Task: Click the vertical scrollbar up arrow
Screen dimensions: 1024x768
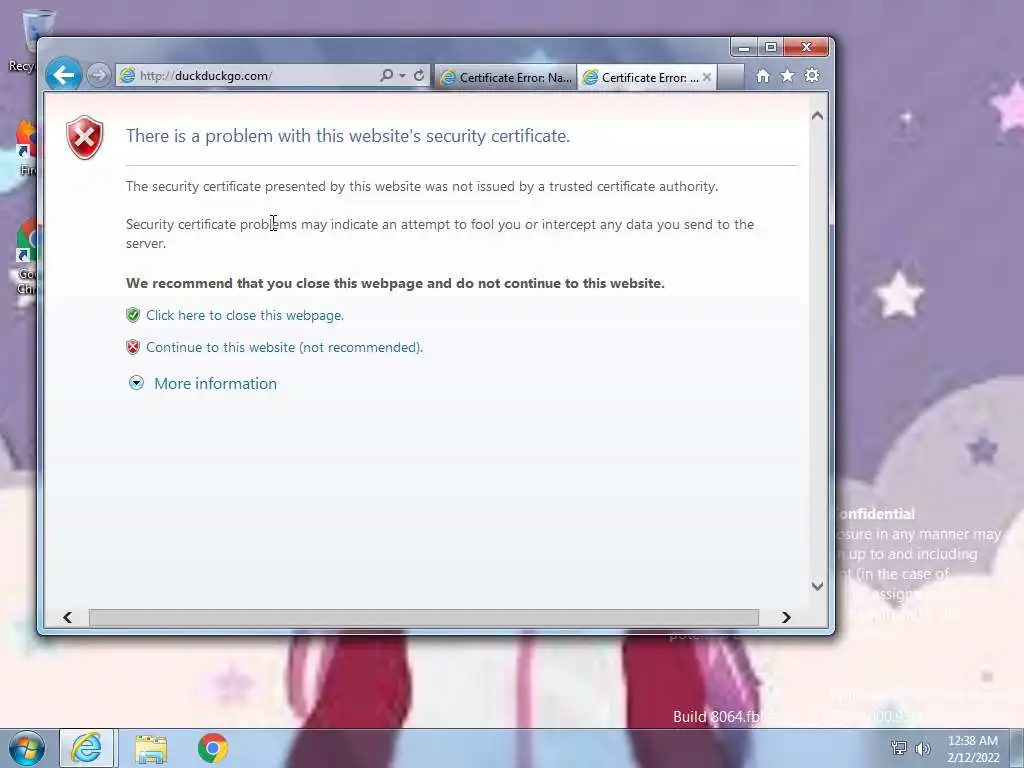Action: pyautogui.click(x=817, y=116)
